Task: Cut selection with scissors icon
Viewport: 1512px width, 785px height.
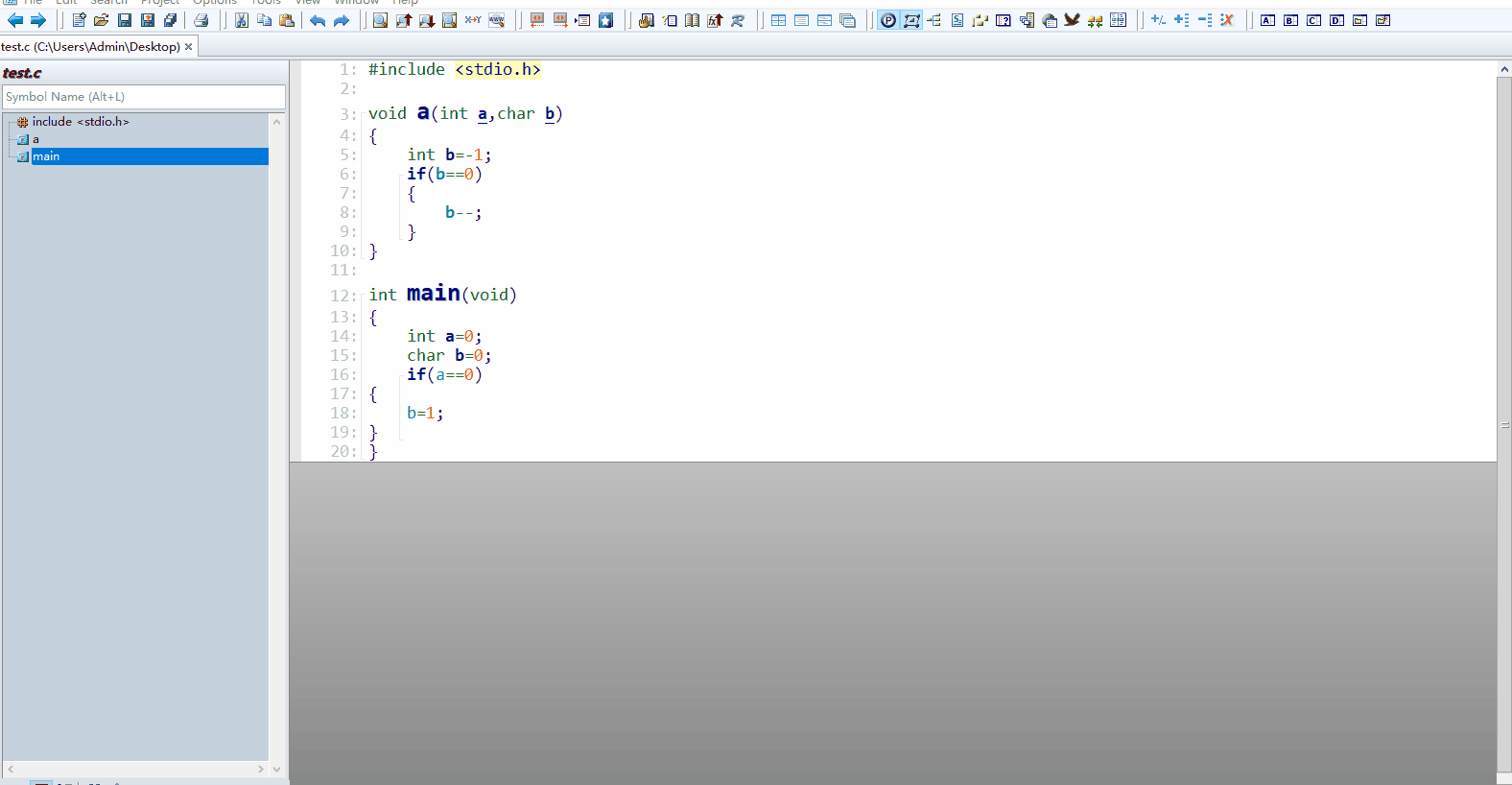Action: coord(242,20)
